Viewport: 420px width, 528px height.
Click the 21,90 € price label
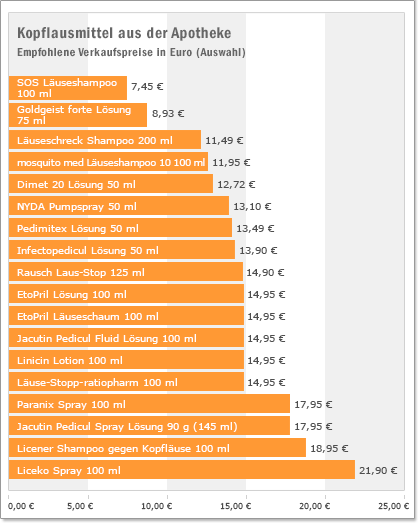(378, 470)
